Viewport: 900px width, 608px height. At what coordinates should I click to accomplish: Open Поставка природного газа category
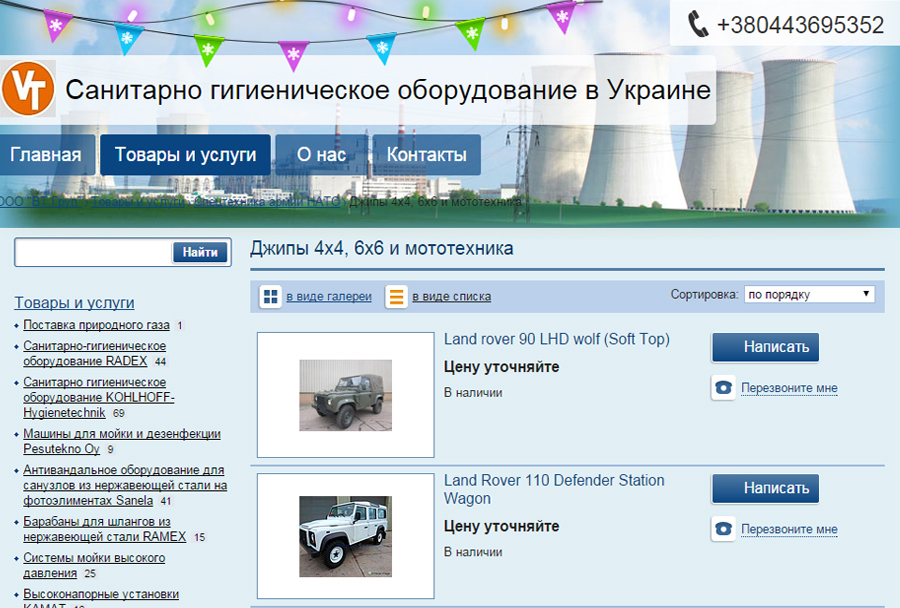97,326
